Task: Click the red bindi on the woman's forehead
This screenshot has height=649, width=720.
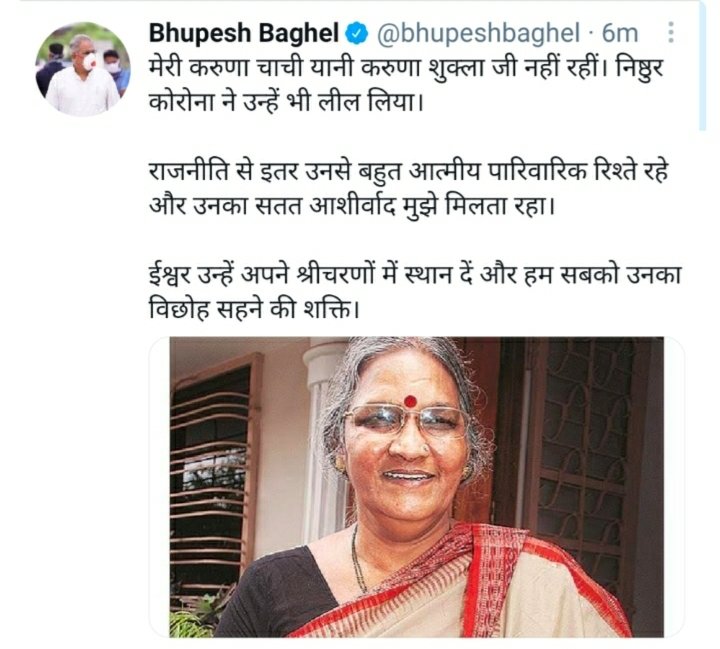Action: tap(410, 401)
